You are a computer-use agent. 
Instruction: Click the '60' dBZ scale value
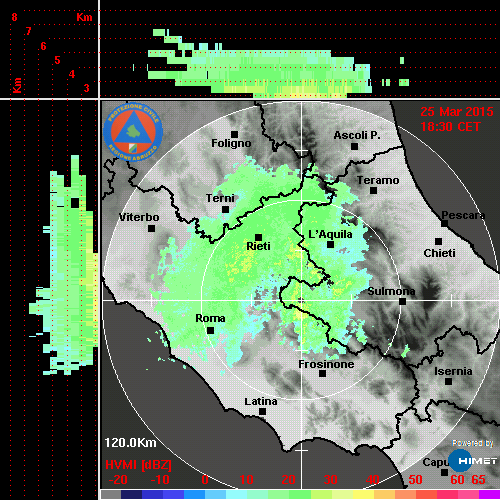pos(457,480)
